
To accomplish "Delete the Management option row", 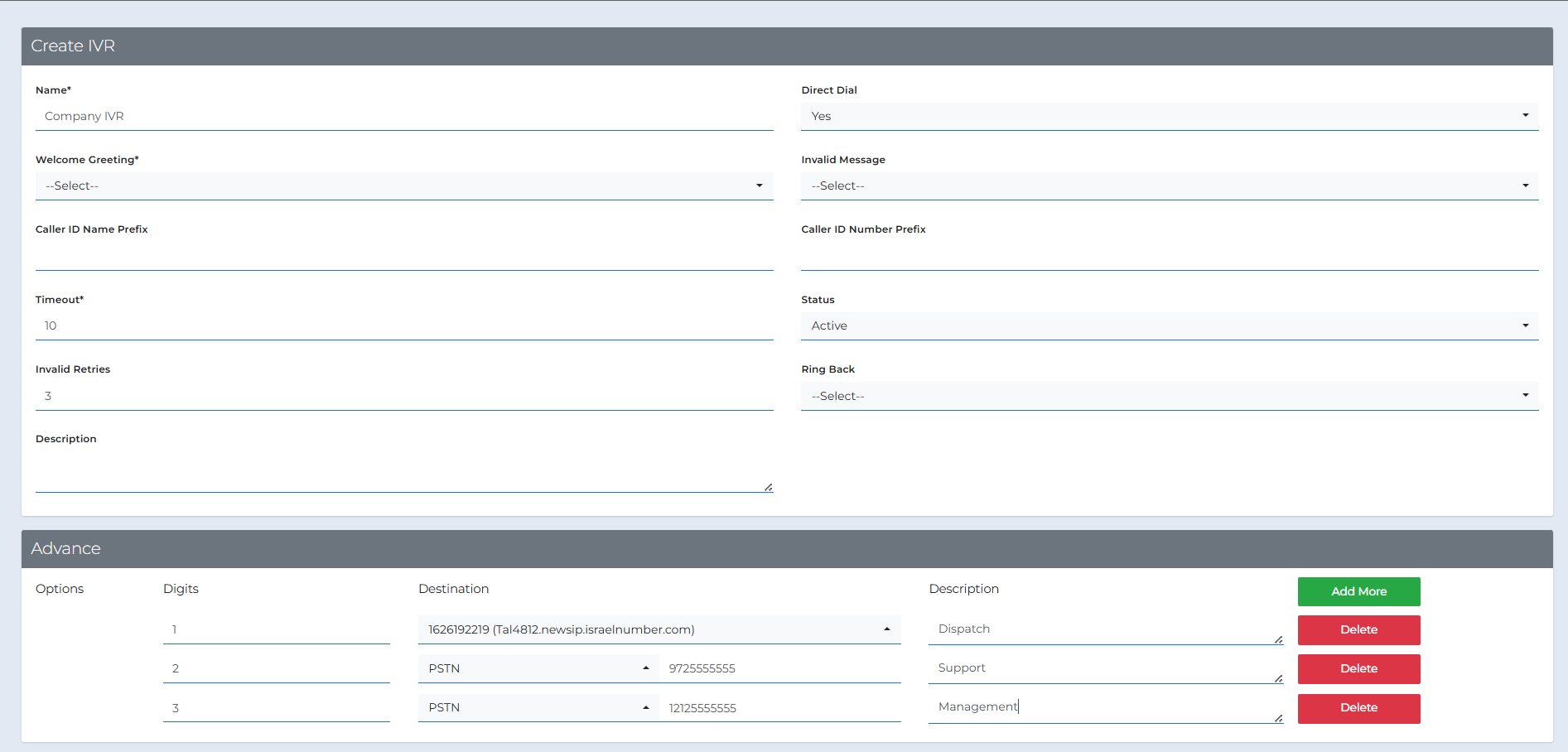I will [1358, 708].
